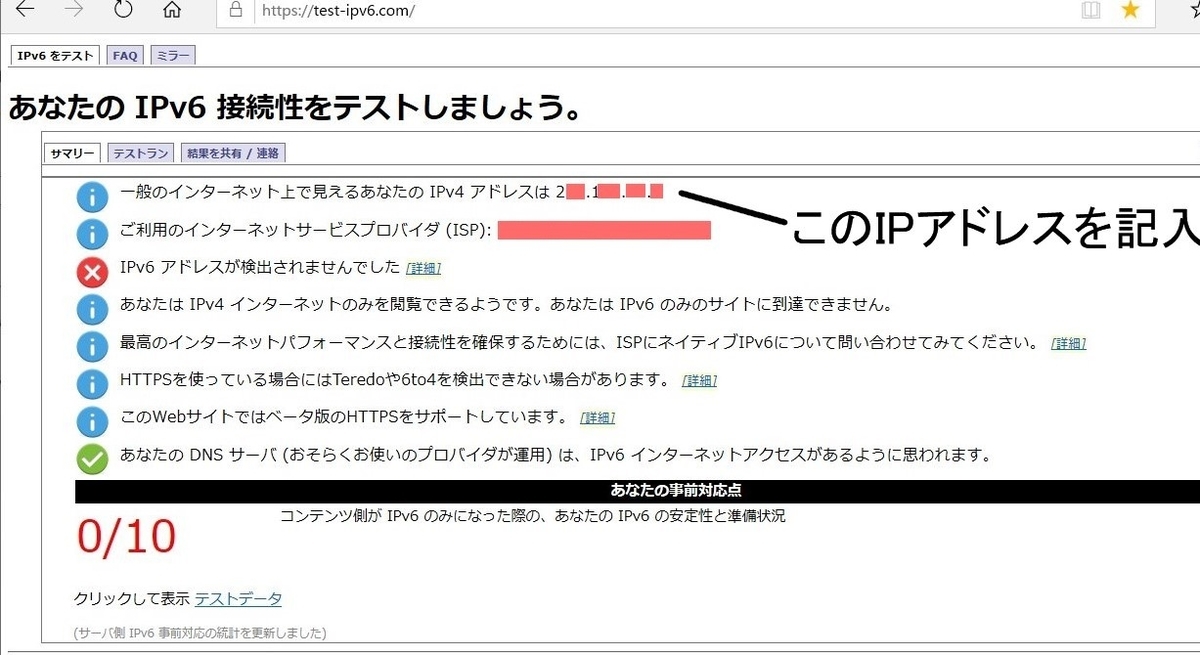Open the FAQ tab

pos(125,56)
